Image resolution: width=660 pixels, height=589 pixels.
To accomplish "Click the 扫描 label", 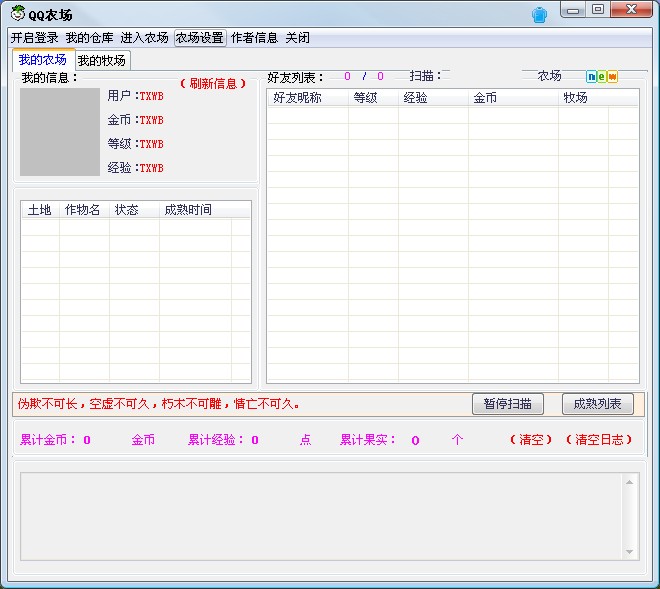I will click(x=425, y=76).
